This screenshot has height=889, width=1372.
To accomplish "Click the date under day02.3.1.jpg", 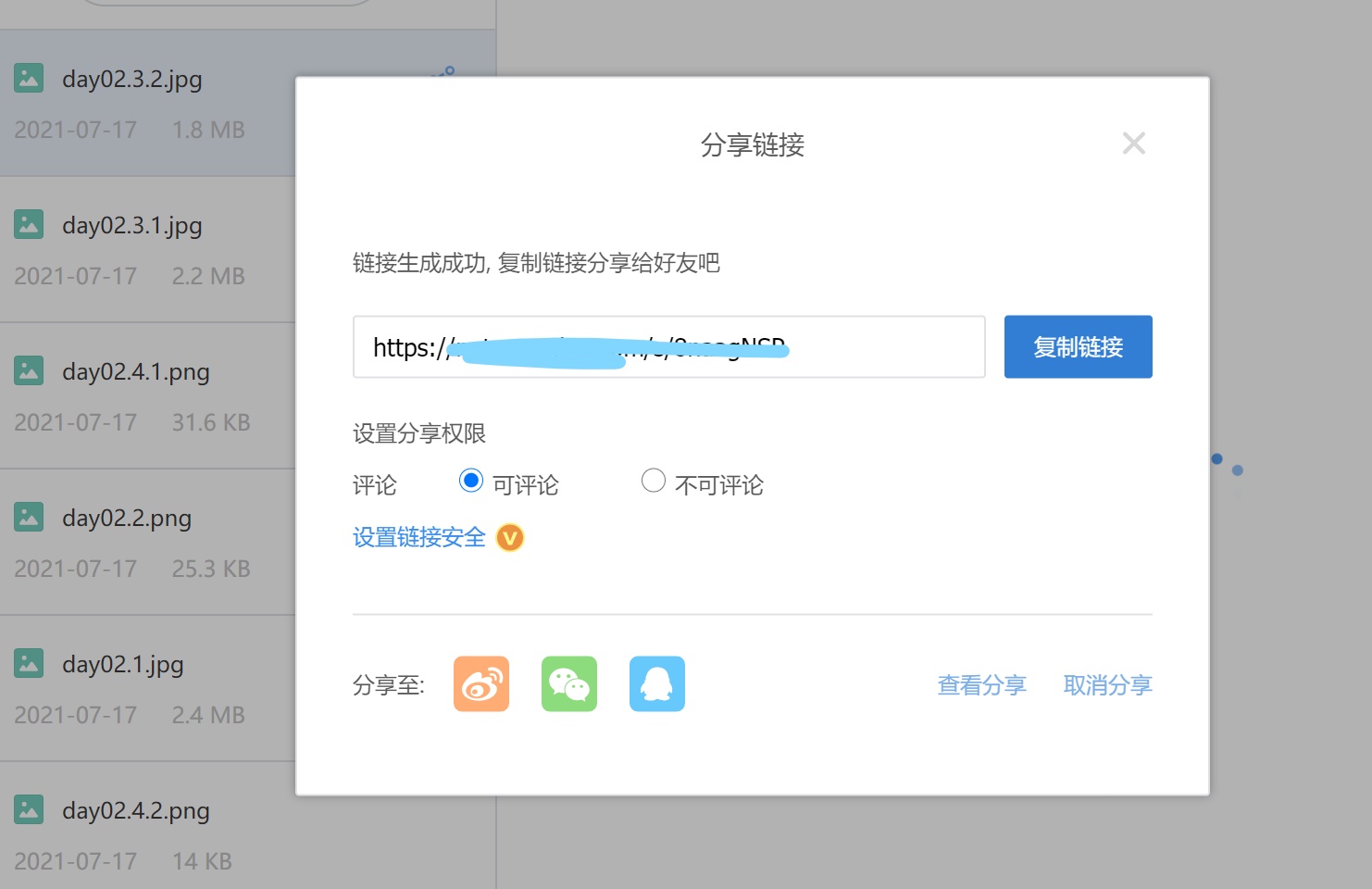I will pyautogui.click(x=76, y=276).
